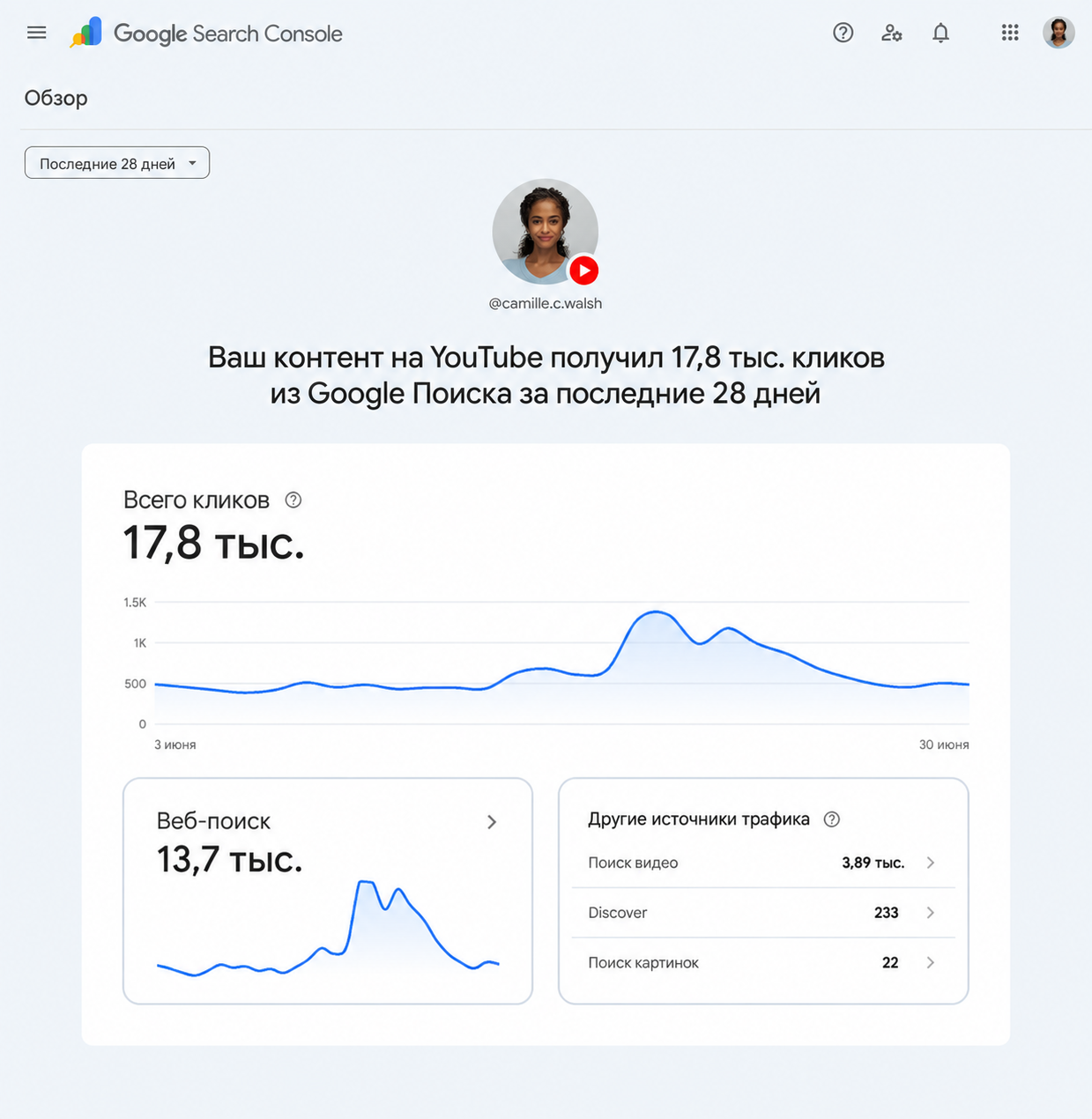Click the YouTube clicks headline text
Image resolution: width=1092 pixels, height=1119 pixels.
[546, 375]
